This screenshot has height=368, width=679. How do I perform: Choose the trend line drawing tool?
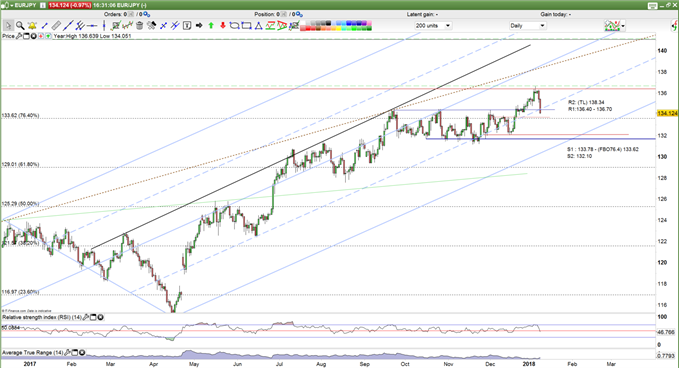pyautogui.click(x=68, y=26)
